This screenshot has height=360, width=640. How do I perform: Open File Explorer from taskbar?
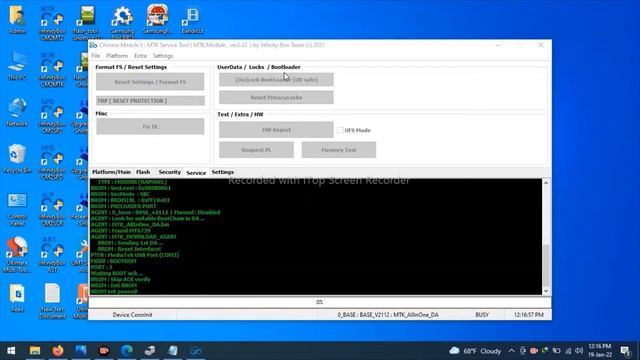click(x=35, y=351)
